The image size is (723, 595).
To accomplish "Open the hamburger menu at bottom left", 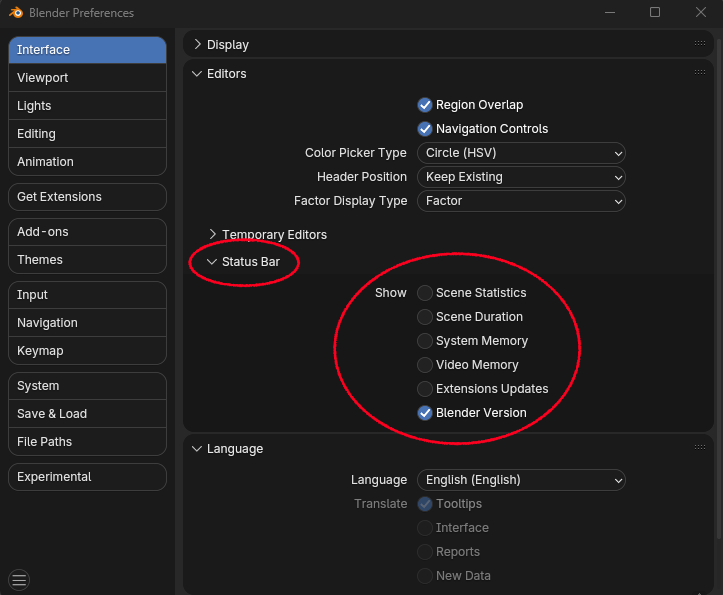I will [x=19, y=580].
